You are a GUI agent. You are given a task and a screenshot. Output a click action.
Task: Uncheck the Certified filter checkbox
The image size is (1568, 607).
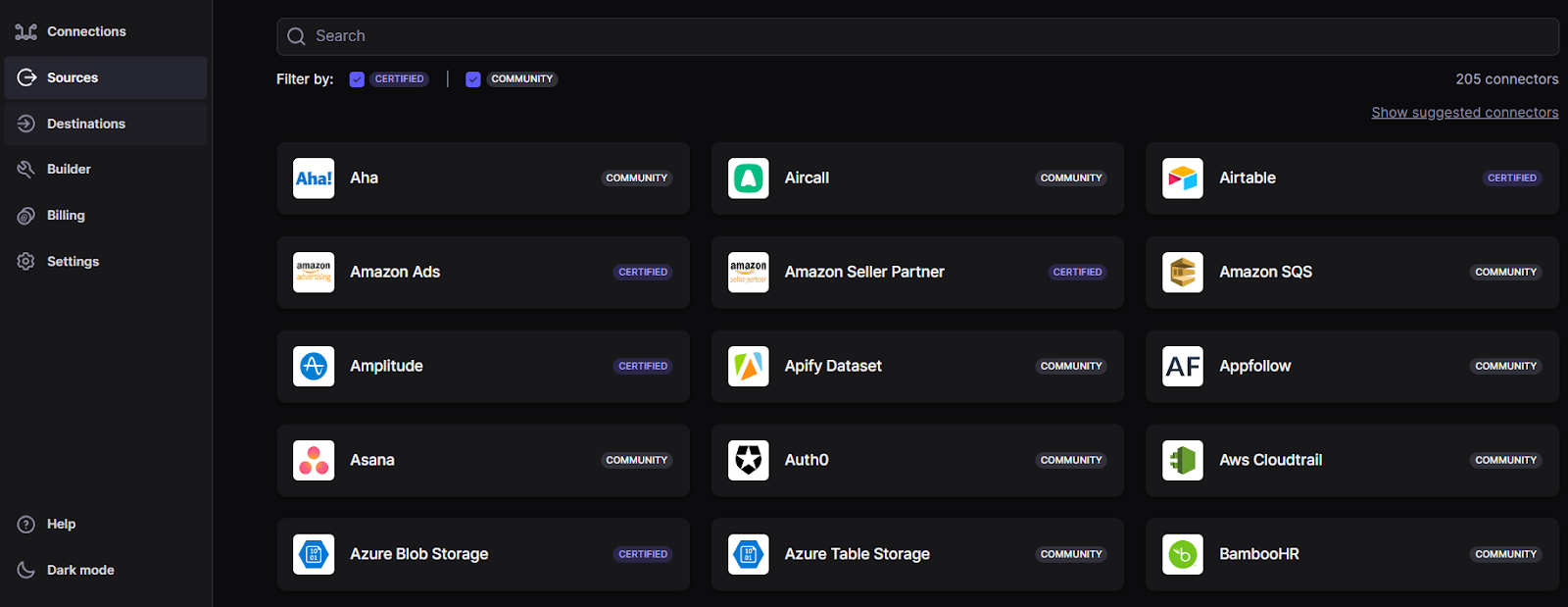point(357,79)
